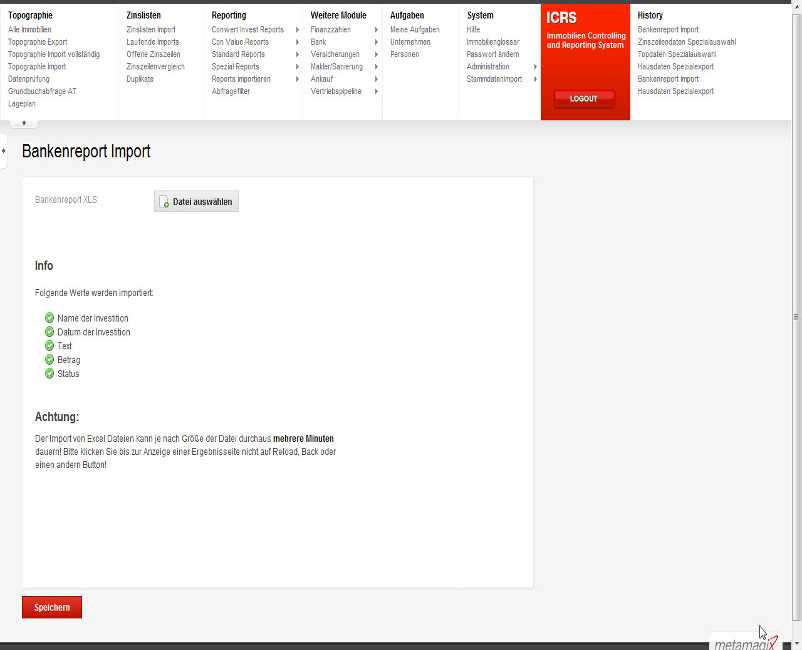The width and height of the screenshot is (802, 650).
Task: Click the ICRS logo title
Action: (x=561, y=17)
